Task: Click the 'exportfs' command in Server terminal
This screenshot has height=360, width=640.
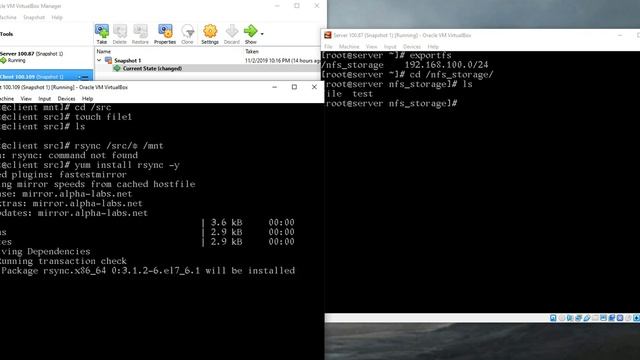Action: coord(431,55)
